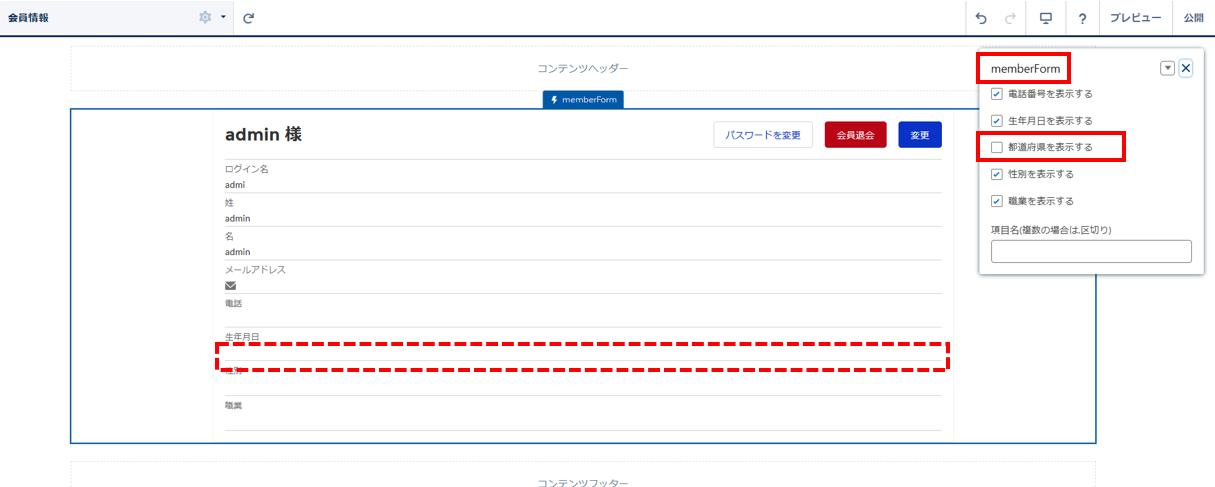This screenshot has width=1215, height=487.
Task: Click the 公開 publish menu item
Action: pyautogui.click(x=1193, y=18)
